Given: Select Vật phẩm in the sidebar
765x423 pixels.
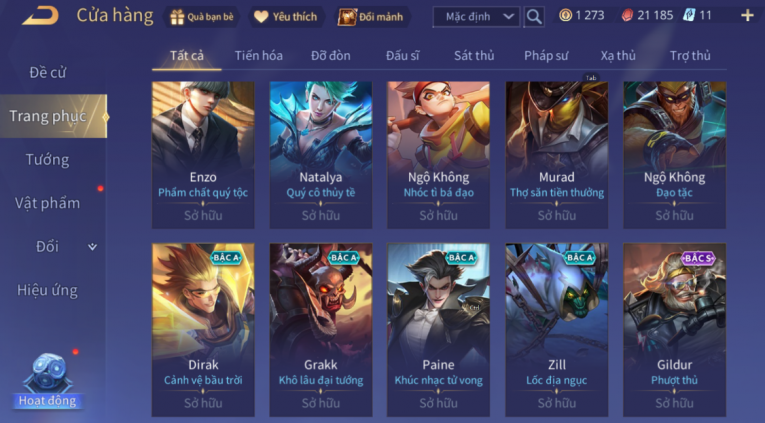Looking at the screenshot, I should click(x=47, y=203).
